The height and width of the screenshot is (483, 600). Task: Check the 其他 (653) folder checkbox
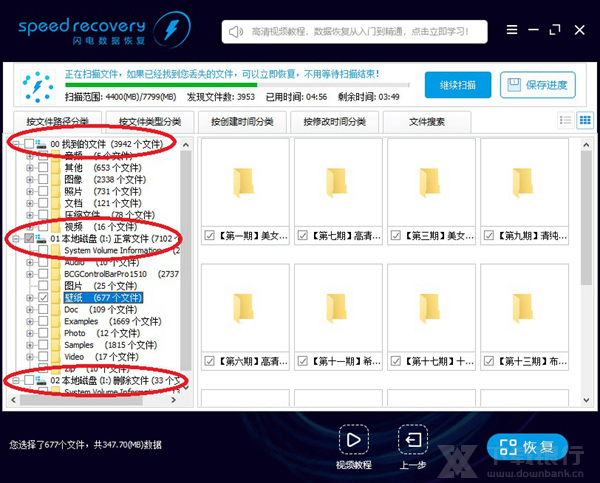tap(43, 167)
